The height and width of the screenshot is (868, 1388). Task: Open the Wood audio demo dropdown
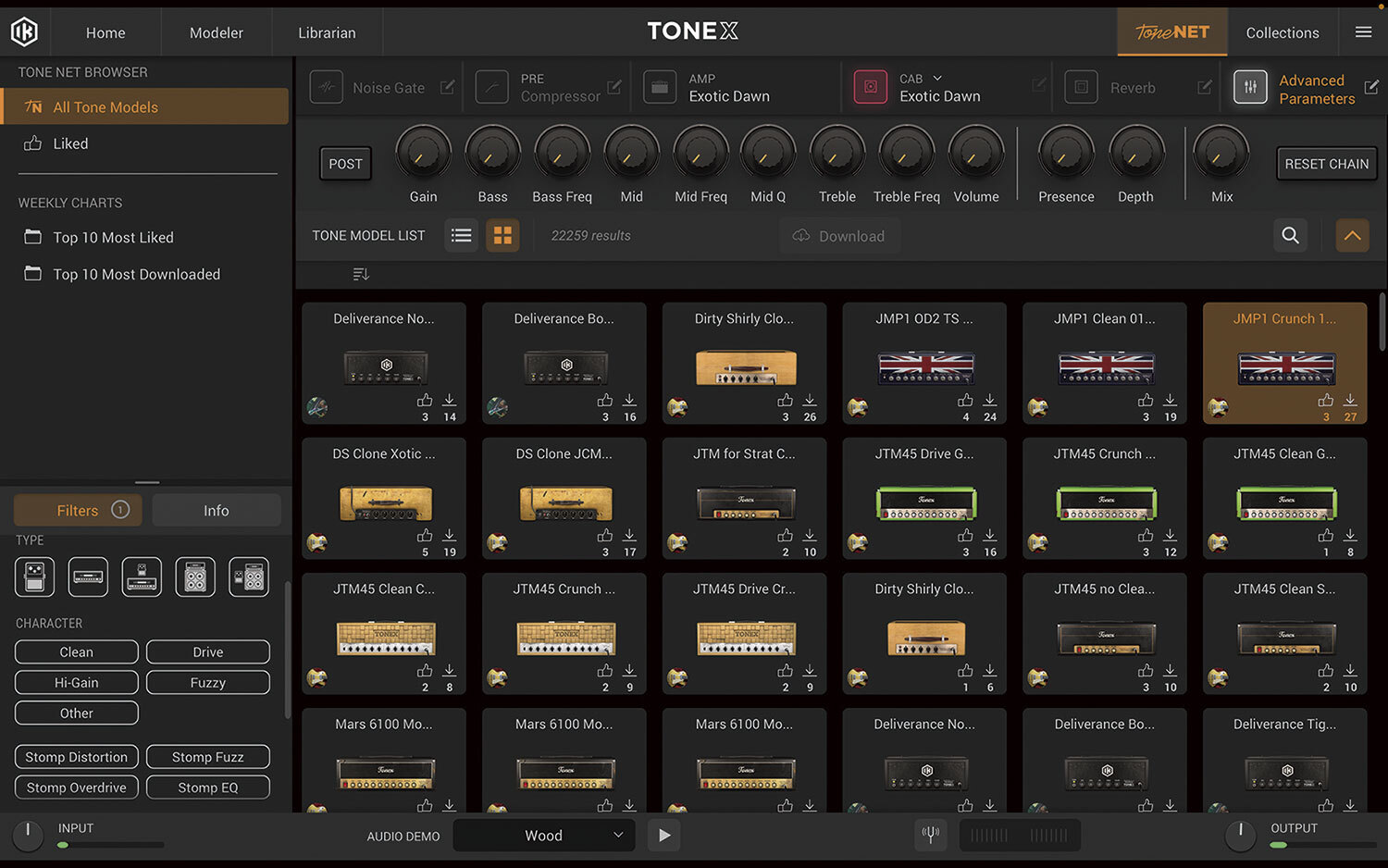pyautogui.click(x=544, y=836)
